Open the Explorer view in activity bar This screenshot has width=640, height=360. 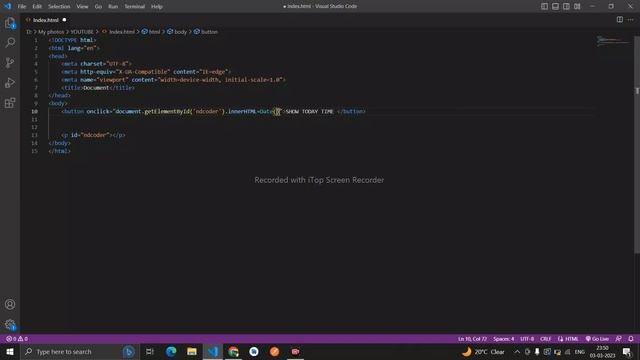[x=10, y=23]
